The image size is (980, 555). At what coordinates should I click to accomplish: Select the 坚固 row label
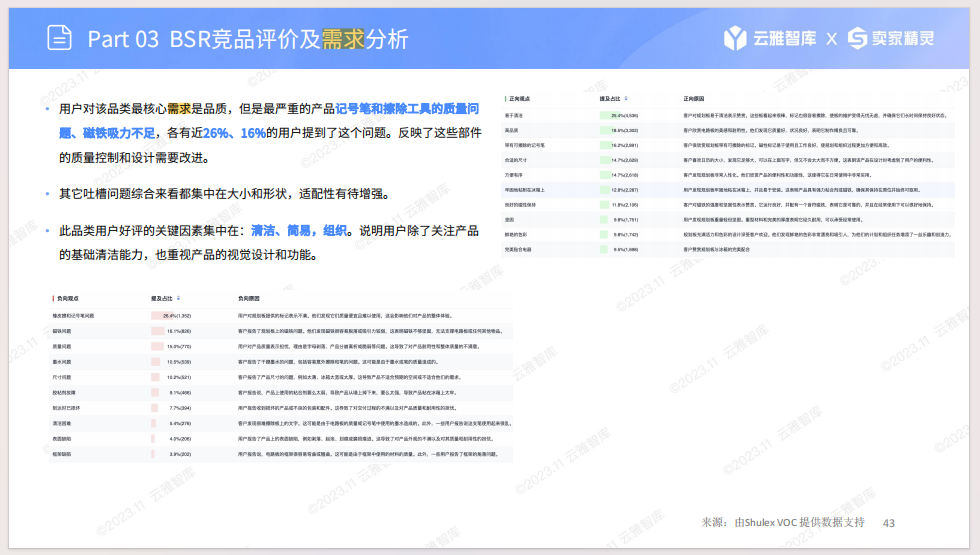coord(509,219)
